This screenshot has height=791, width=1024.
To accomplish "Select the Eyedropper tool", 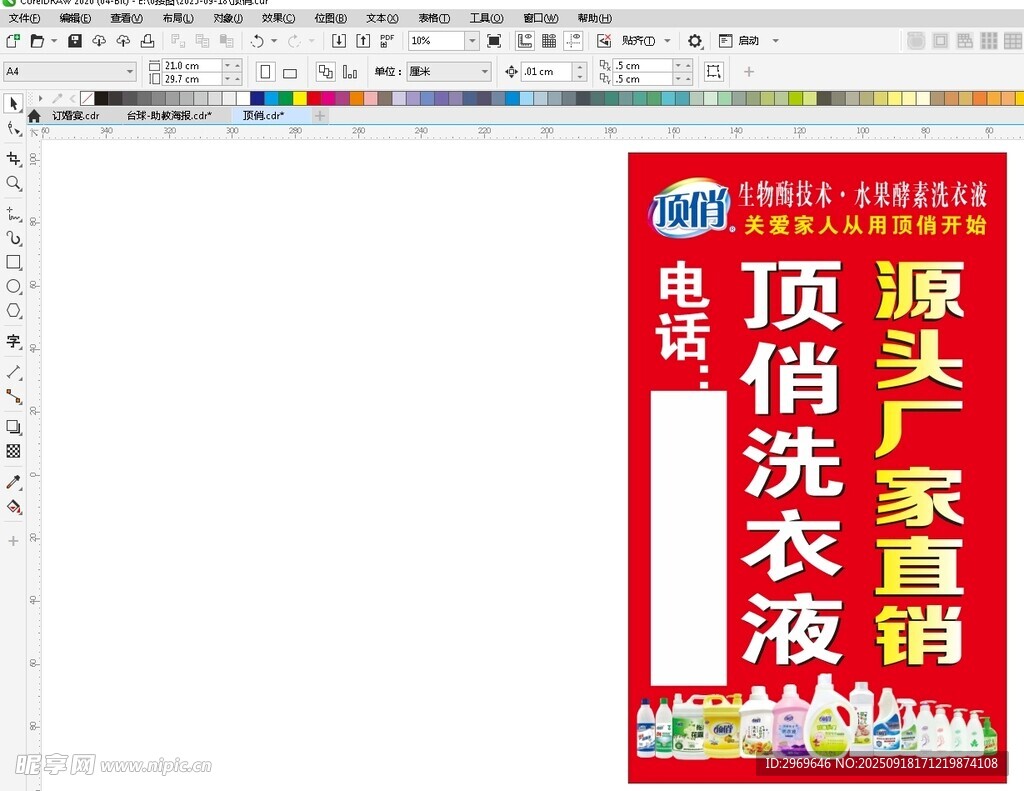I will (13, 482).
